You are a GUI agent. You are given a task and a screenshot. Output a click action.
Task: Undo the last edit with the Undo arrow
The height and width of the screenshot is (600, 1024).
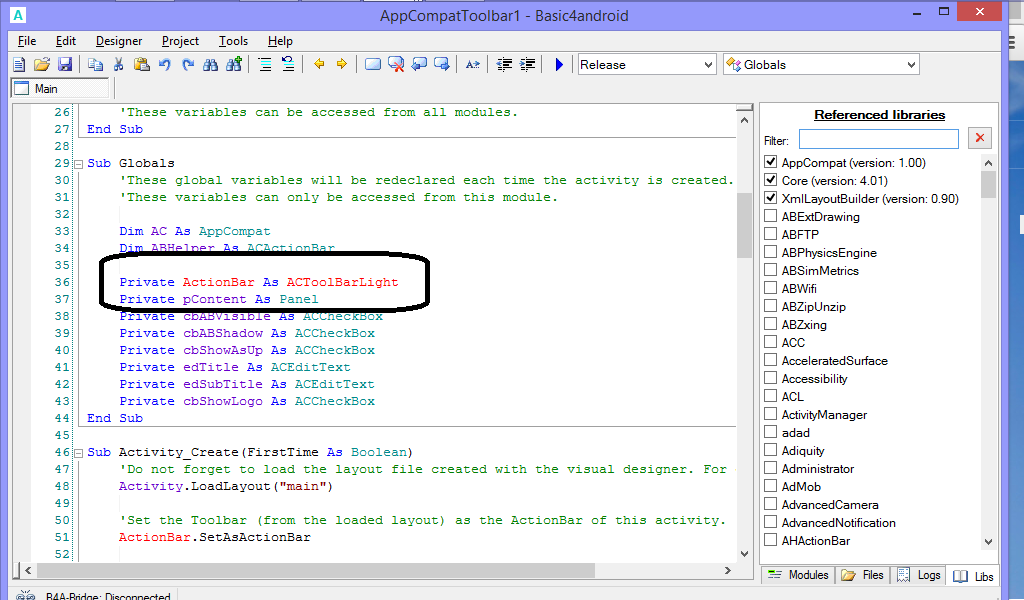[164, 63]
